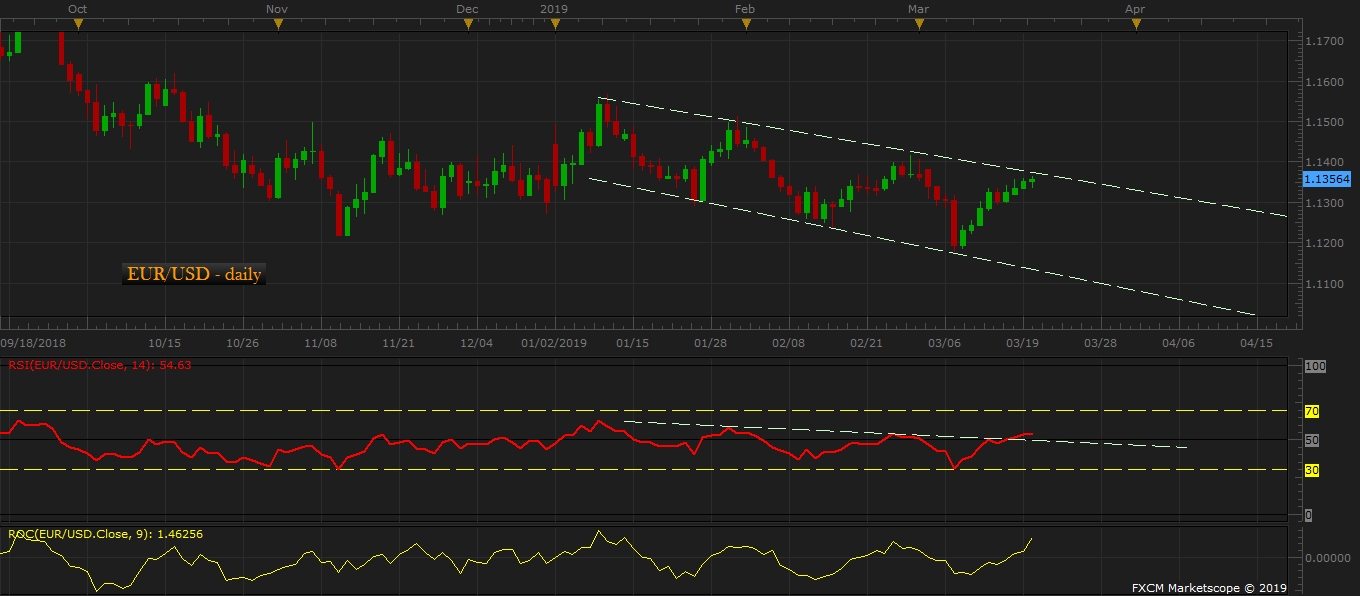This screenshot has height=596, width=1360.
Task: Click the 01/15 date axis label
Action: (x=632, y=342)
